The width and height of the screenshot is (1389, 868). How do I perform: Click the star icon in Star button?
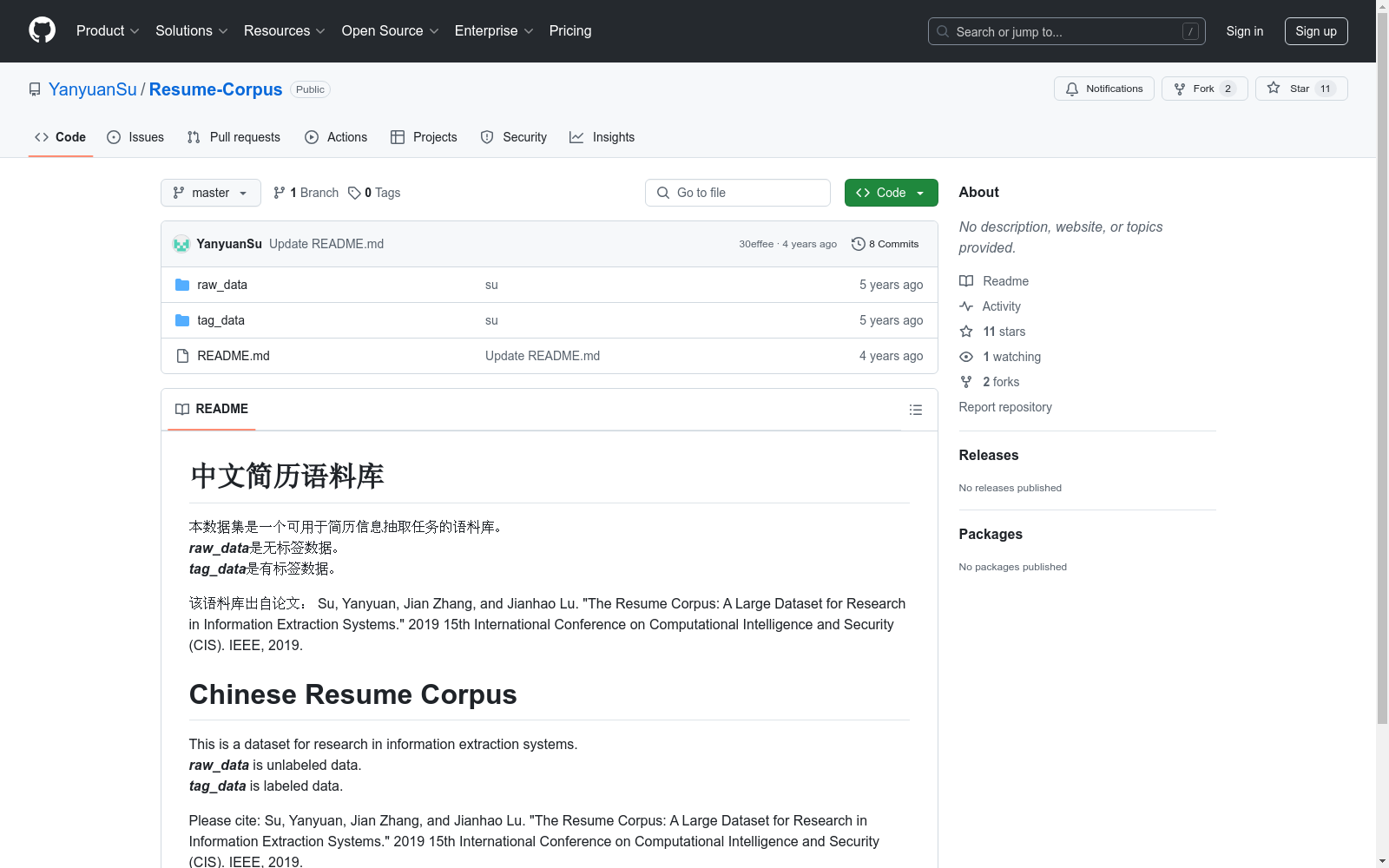(1274, 88)
